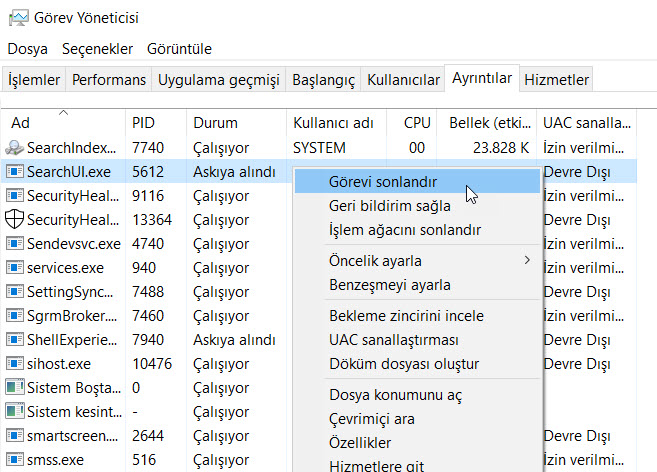This screenshot has width=657, height=472.
Task: Click Askıya alındı status of ShellExperie row
Action: pos(234,340)
